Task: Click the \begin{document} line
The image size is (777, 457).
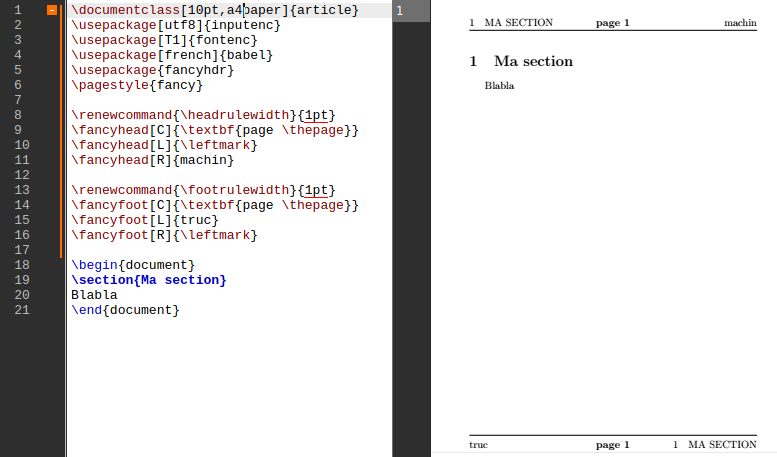Action: click(x=133, y=265)
